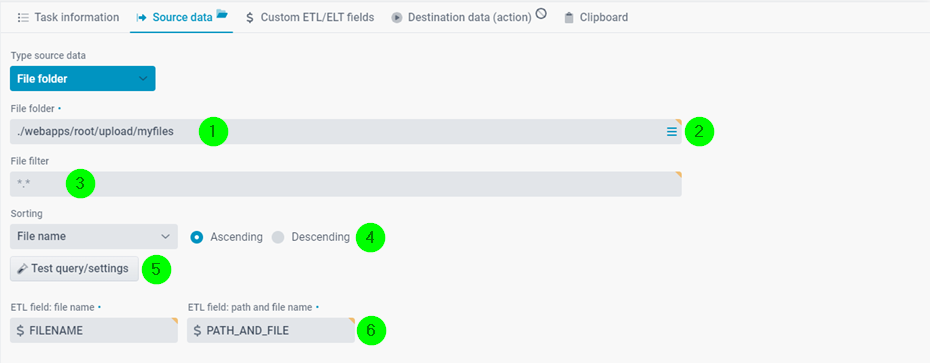930x363 pixels.
Task: Select the Descending radio button
Action: (x=278, y=237)
